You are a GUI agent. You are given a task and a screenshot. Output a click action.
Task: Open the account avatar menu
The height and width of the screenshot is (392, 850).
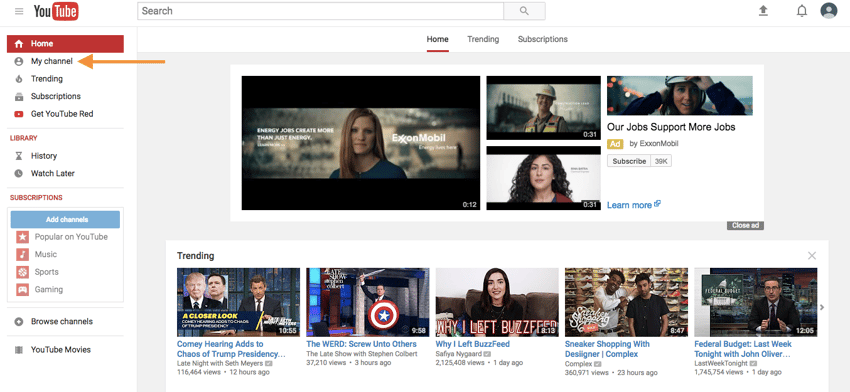(x=828, y=11)
